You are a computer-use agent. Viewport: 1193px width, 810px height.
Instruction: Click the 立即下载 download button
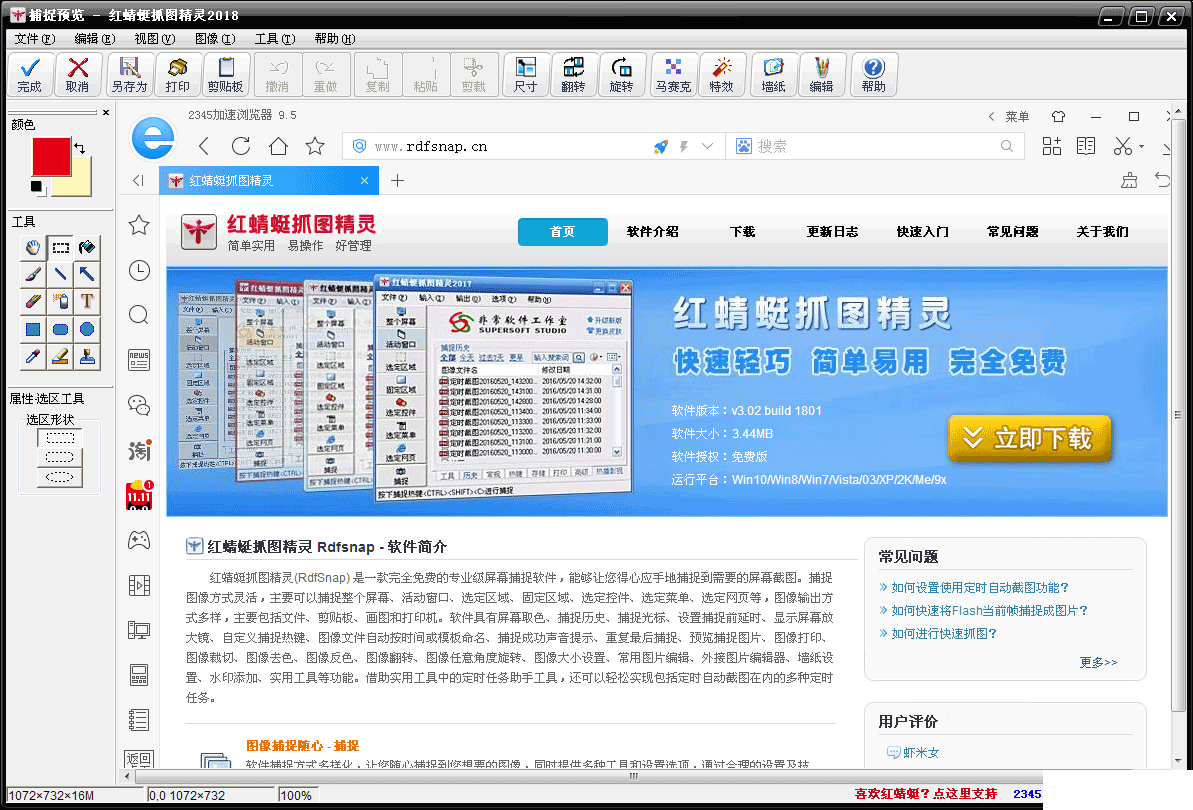[x=1029, y=438]
